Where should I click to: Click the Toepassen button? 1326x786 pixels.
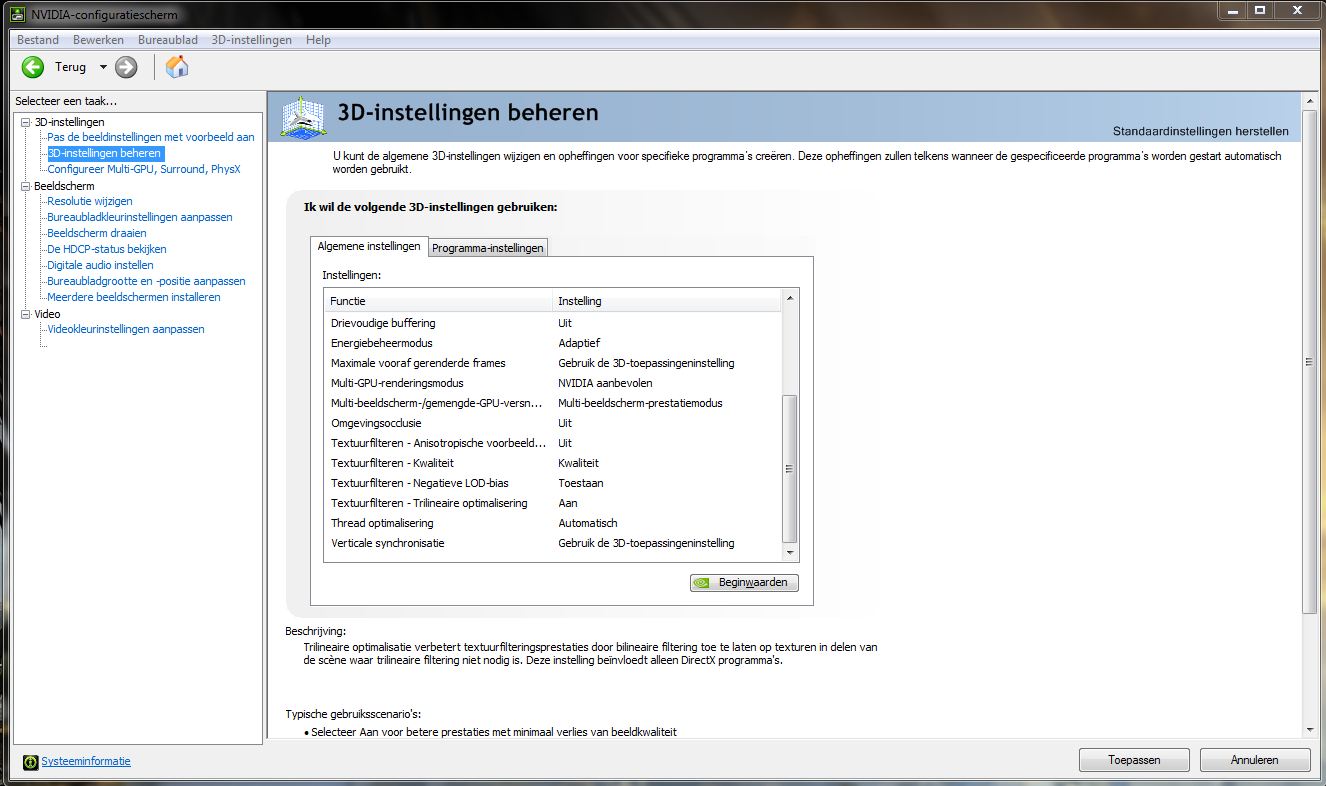(1134, 760)
